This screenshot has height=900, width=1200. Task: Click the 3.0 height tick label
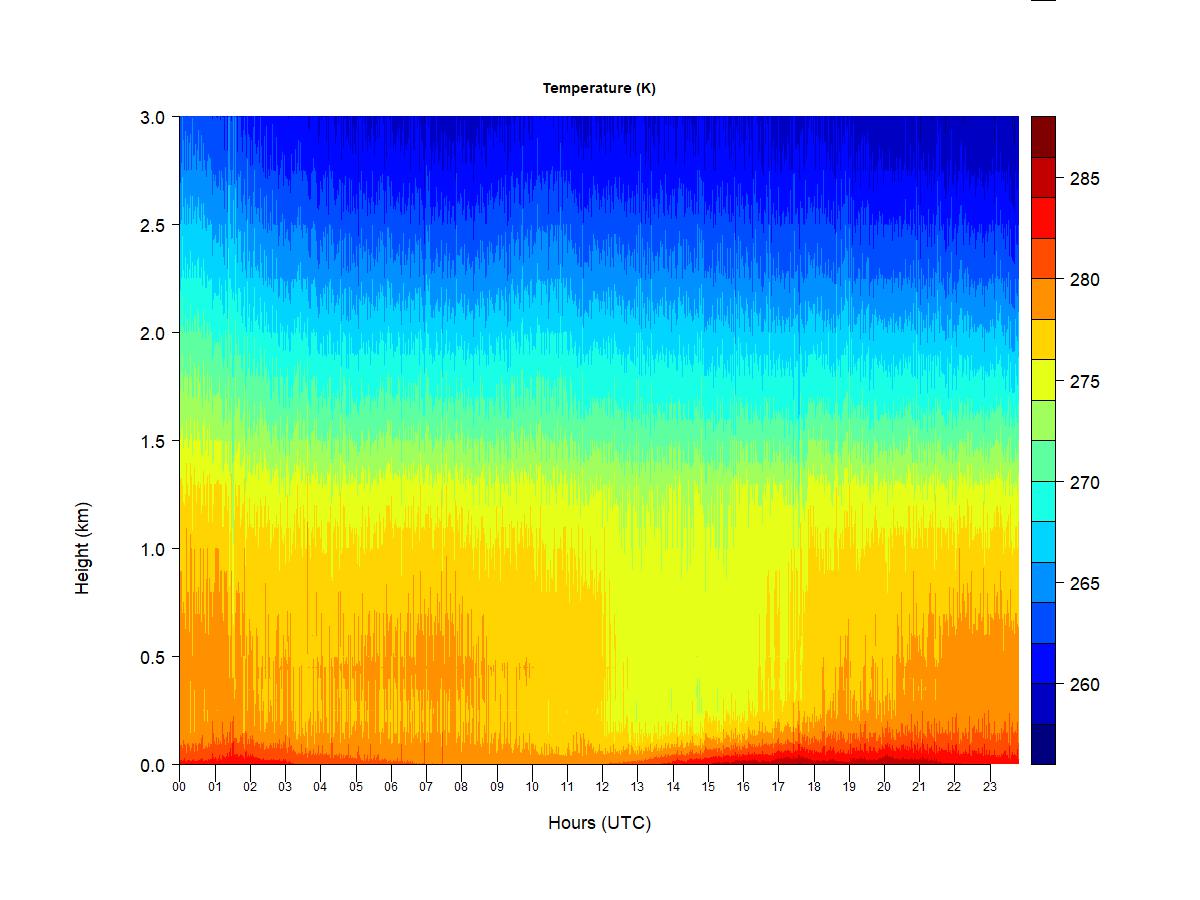(152, 117)
